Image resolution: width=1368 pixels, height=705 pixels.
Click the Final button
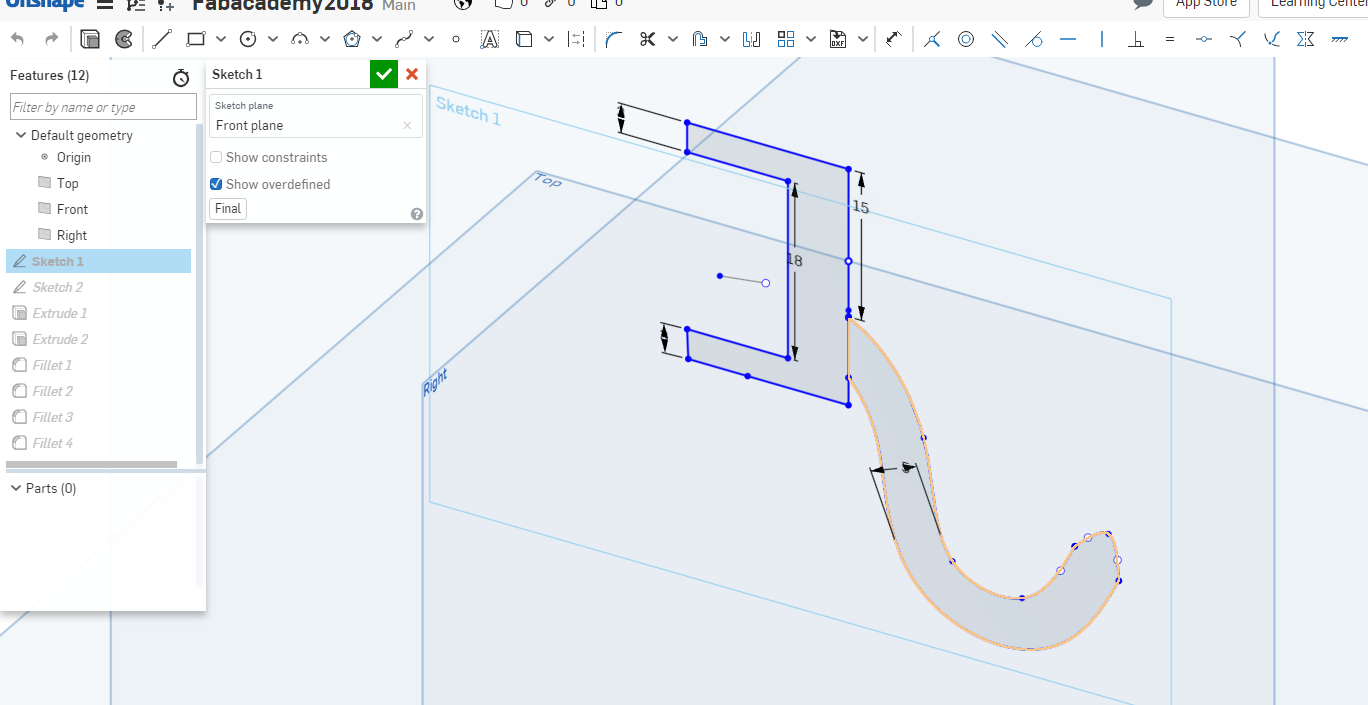click(x=228, y=209)
